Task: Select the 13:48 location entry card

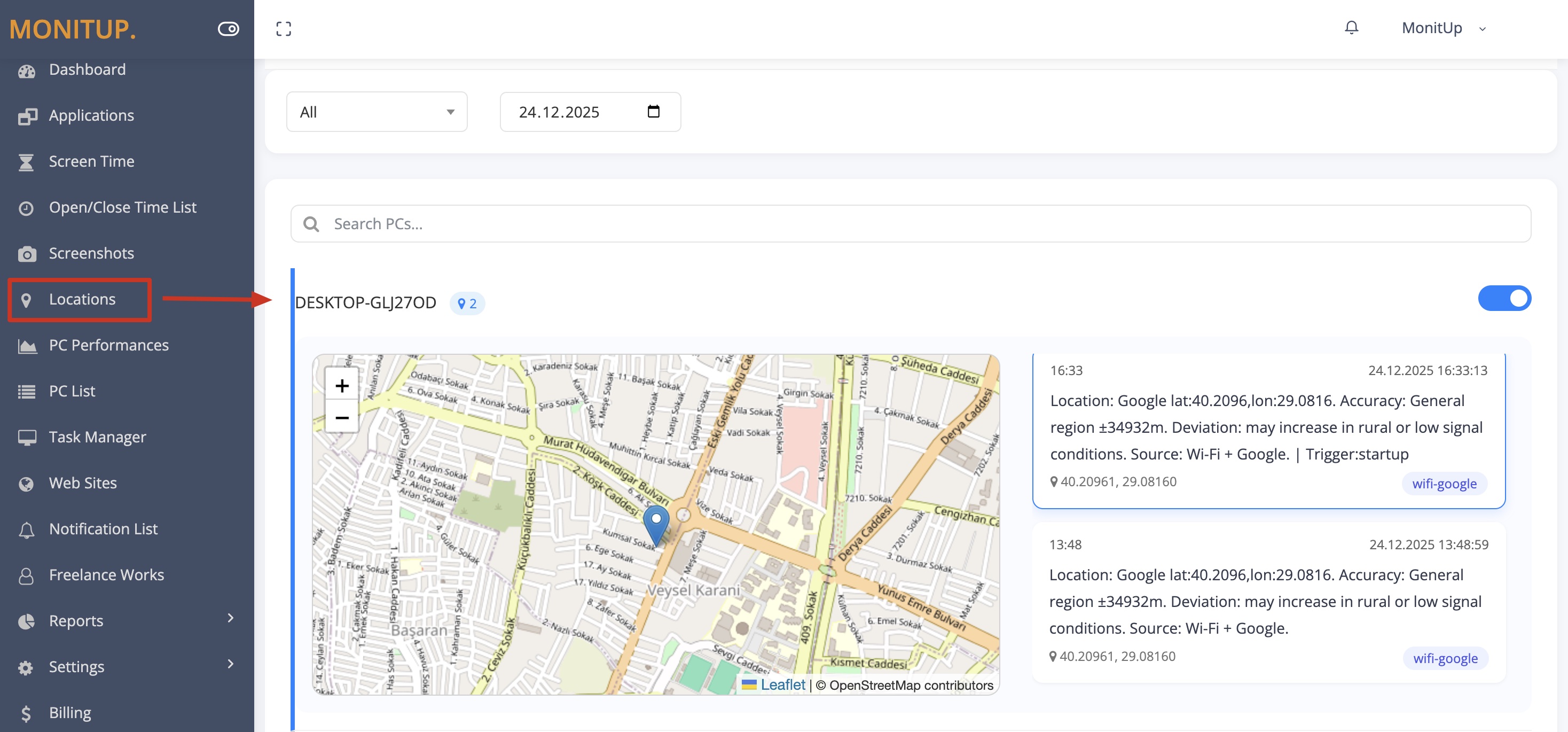Action: click(1268, 601)
